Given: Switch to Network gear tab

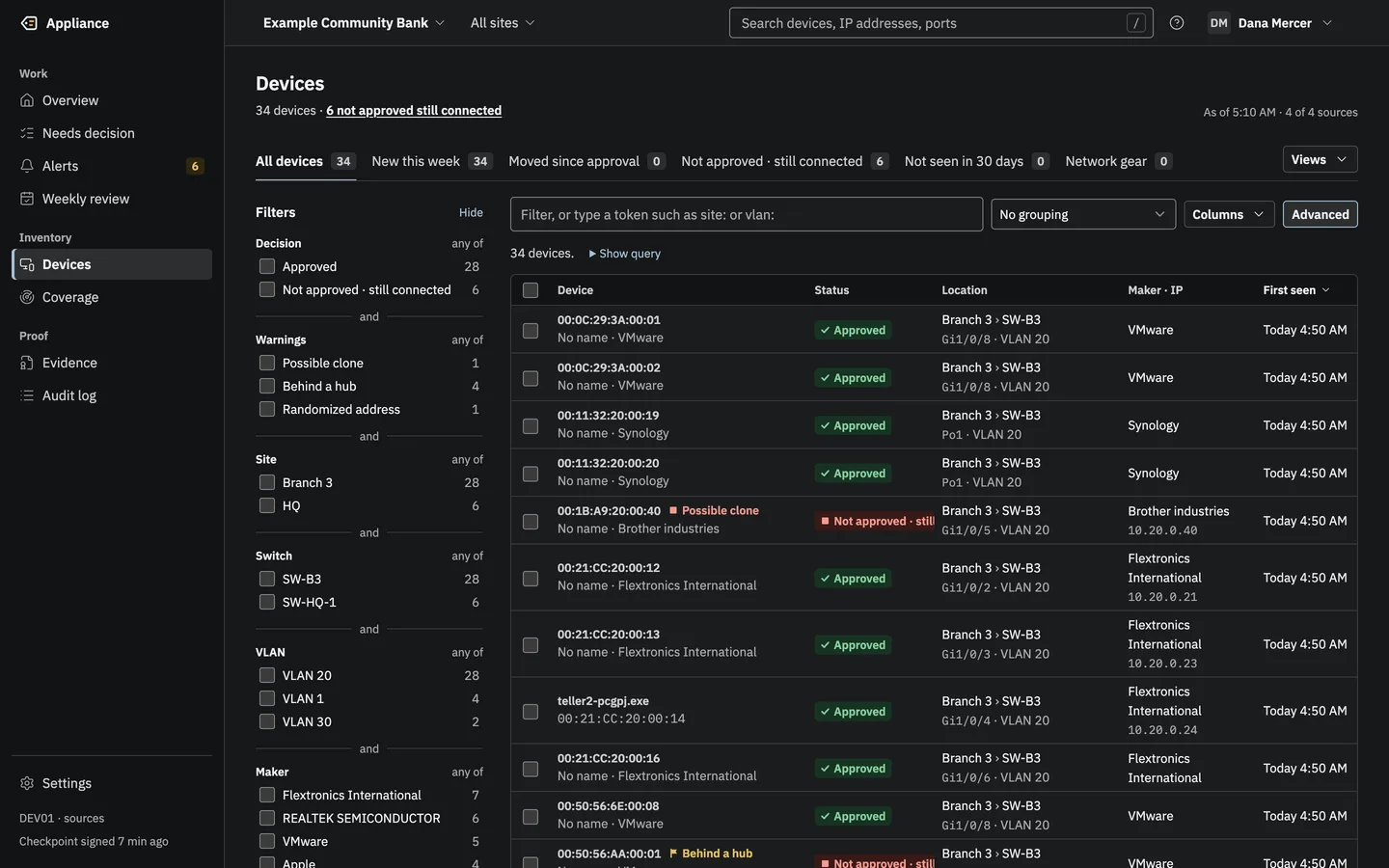Looking at the screenshot, I should point(1118,161).
